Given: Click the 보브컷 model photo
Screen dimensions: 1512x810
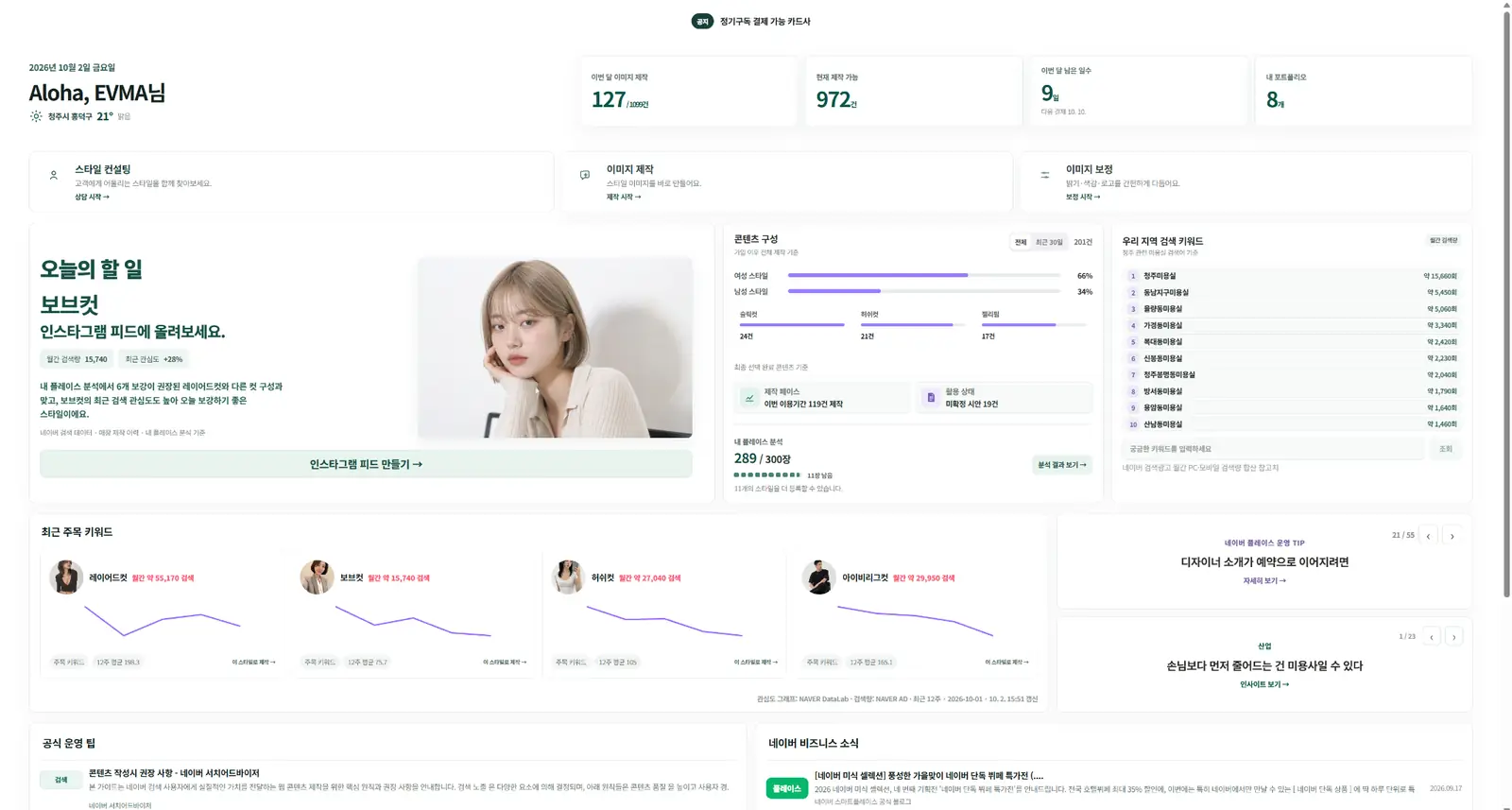Looking at the screenshot, I should point(555,348).
